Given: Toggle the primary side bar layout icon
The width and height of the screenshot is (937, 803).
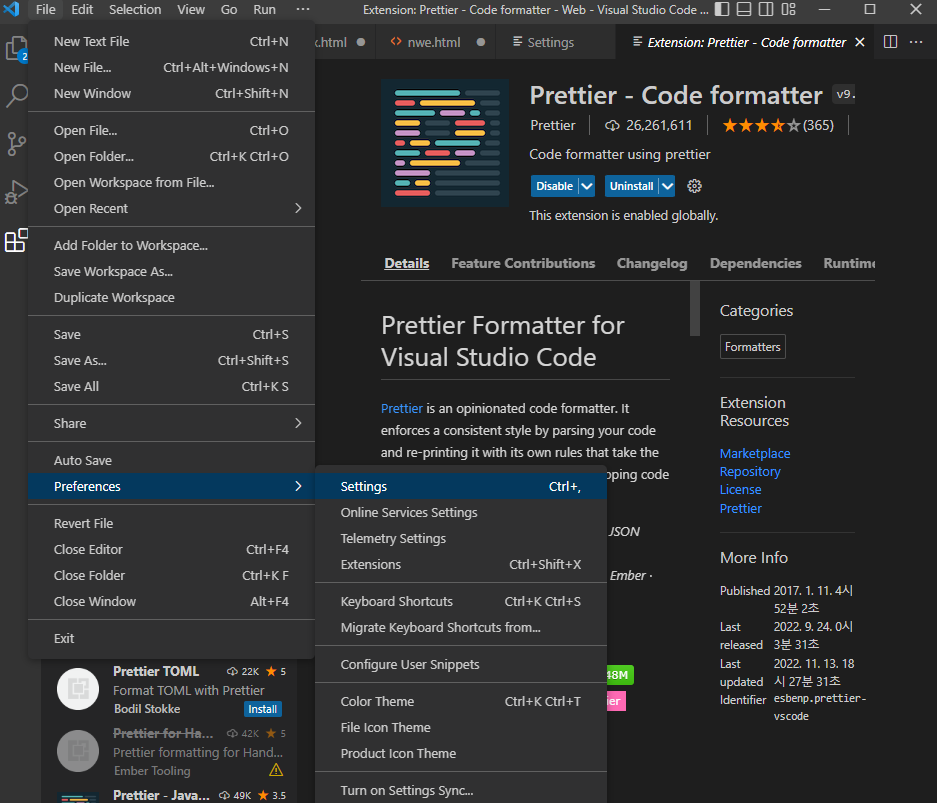Looking at the screenshot, I should point(722,9).
